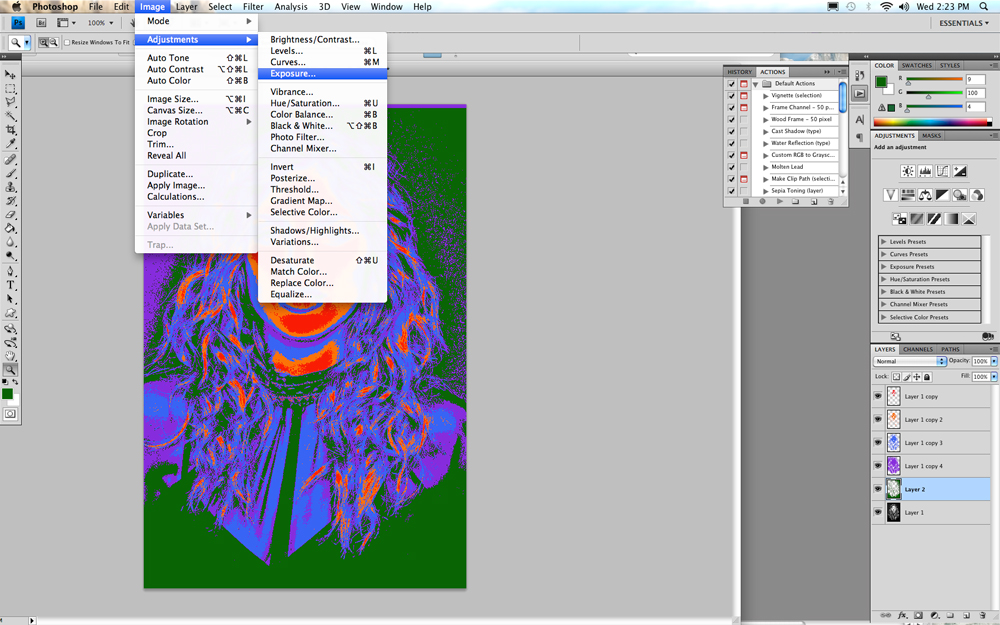Open the layer blend mode Normal dropdown

tap(909, 361)
